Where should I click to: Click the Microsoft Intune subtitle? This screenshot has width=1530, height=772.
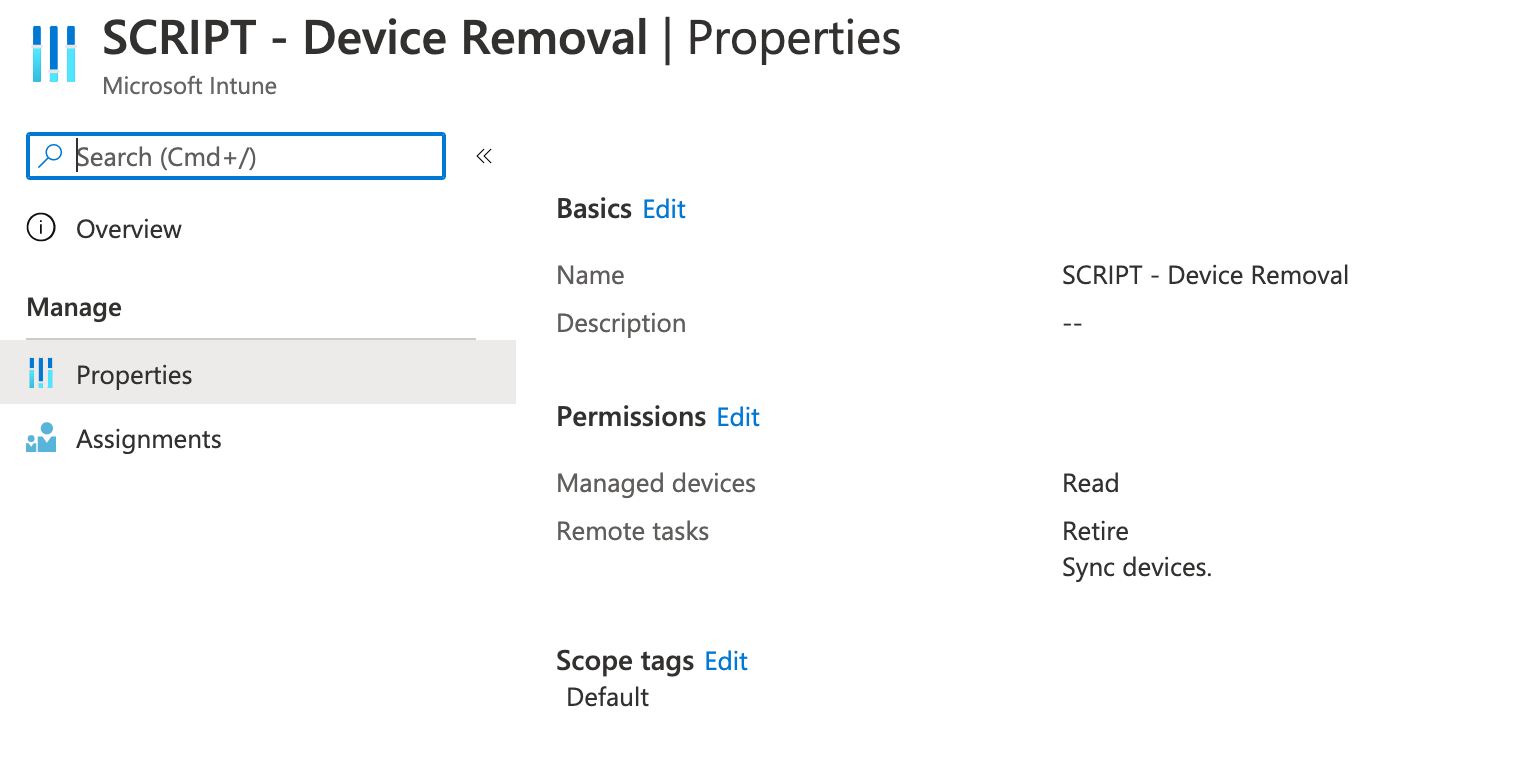coord(190,86)
